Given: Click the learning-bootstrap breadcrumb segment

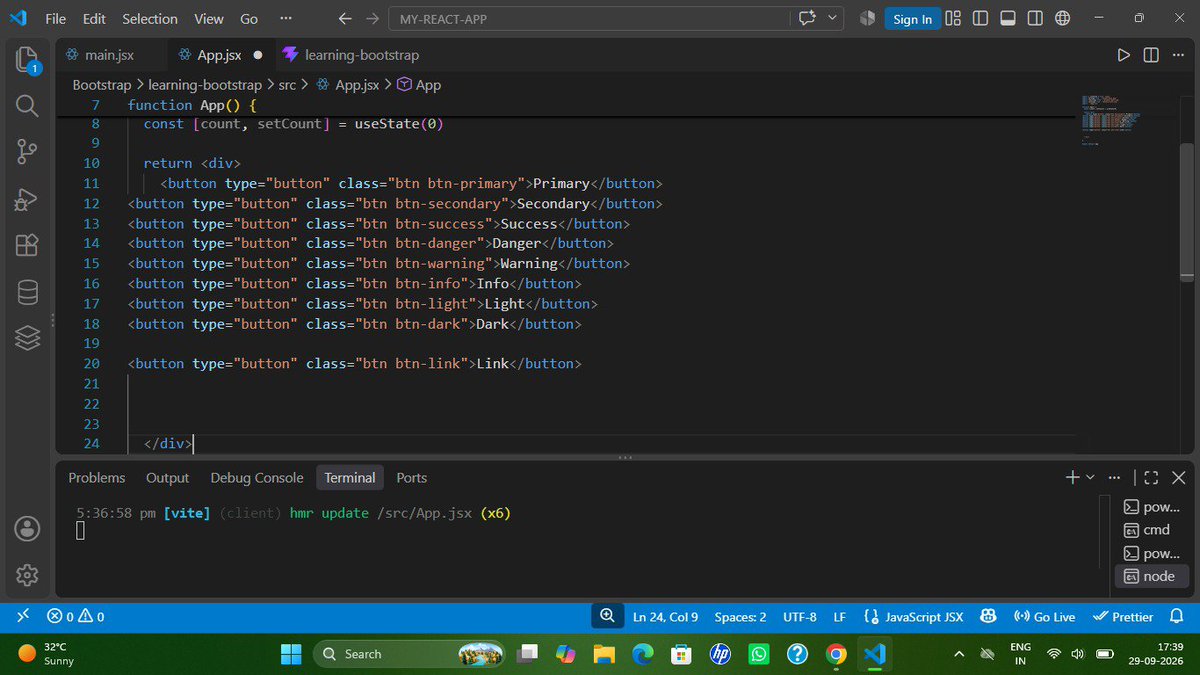Looking at the screenshot, I should (x=205, y=85).
